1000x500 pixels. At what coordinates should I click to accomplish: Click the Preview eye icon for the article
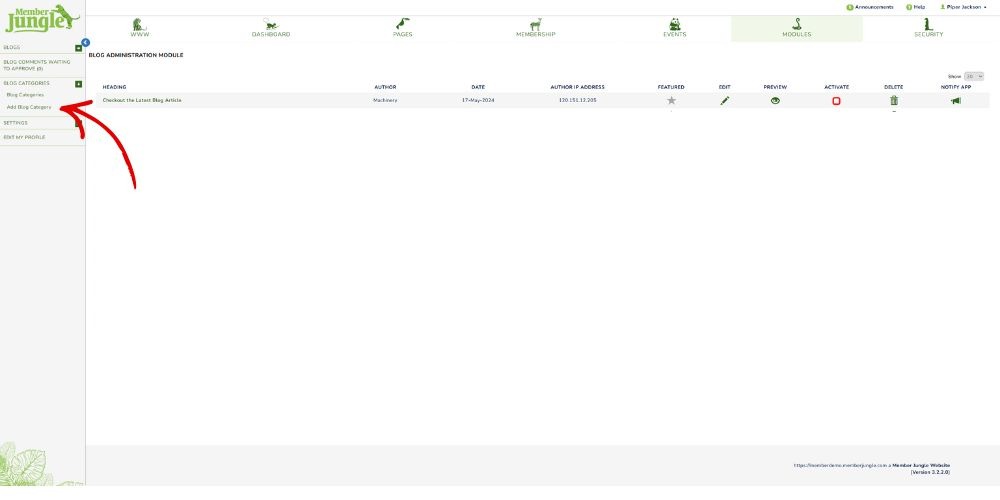(775, 101)
